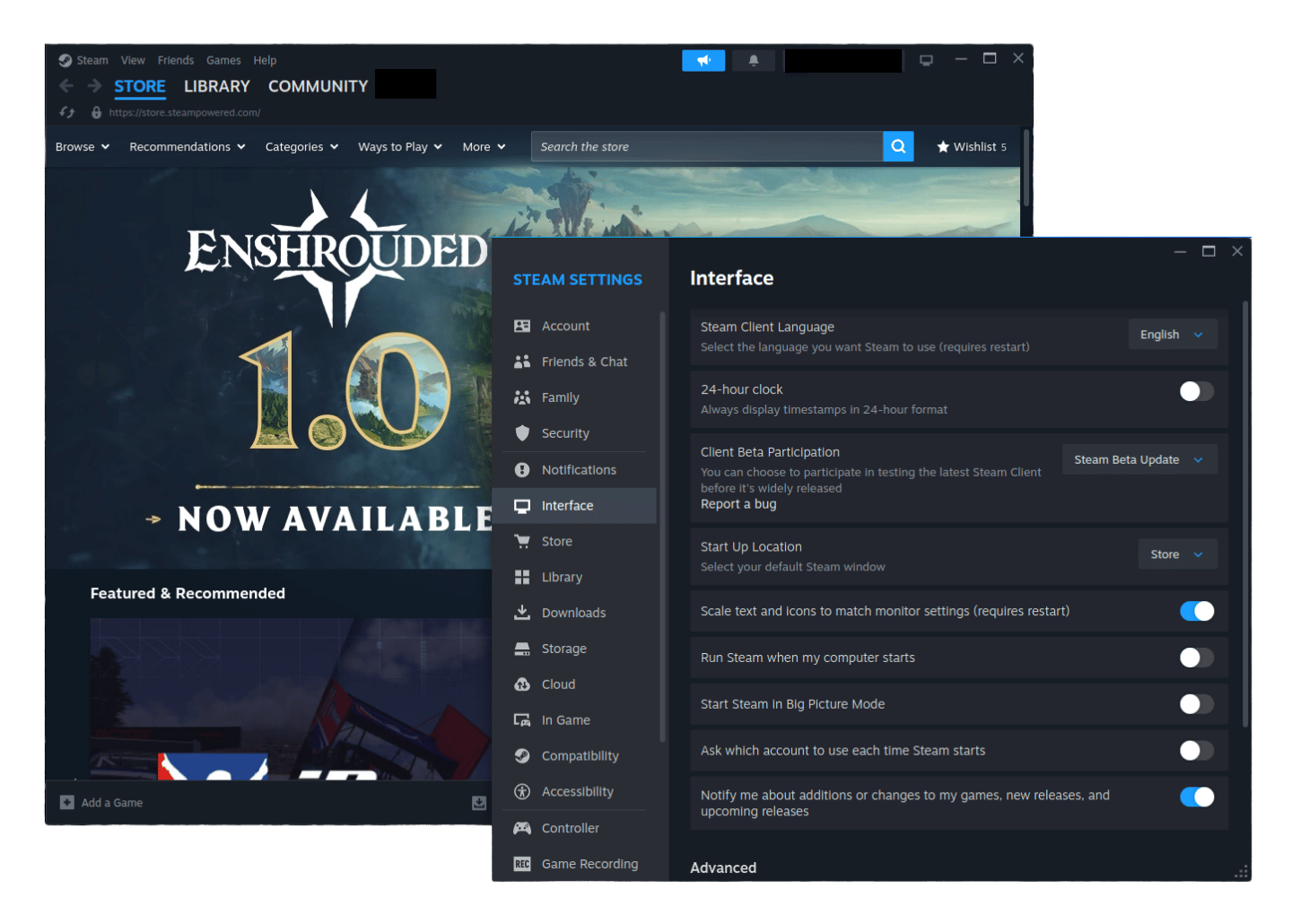The width and height of the screenshot is (1292, 924).
Task: Open Cloud settings category
Action: 574,684
